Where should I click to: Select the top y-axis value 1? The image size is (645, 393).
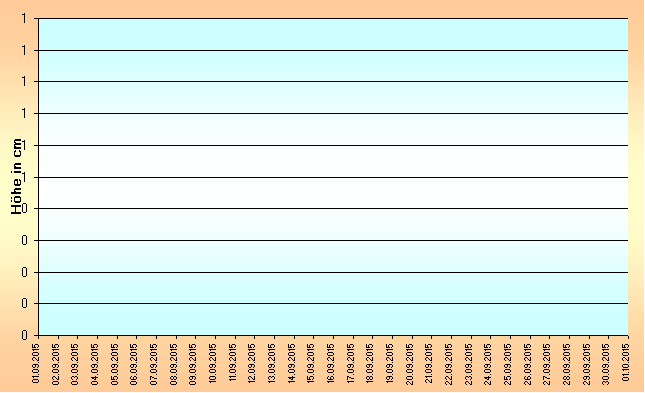pos(24,19)
